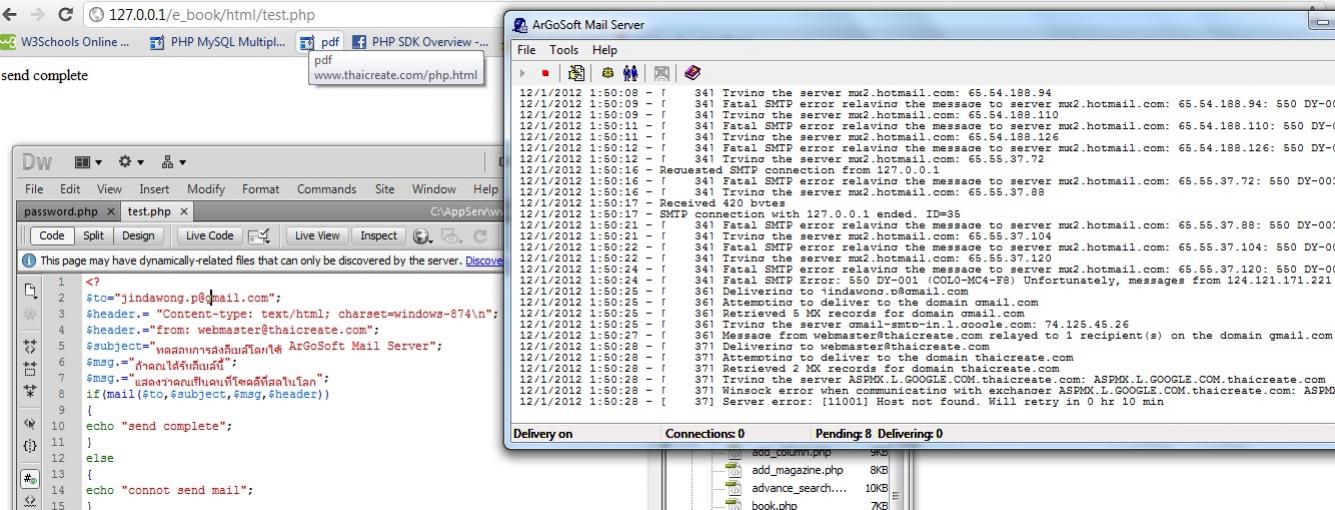Click the red stop server icon

coord(545,73)
